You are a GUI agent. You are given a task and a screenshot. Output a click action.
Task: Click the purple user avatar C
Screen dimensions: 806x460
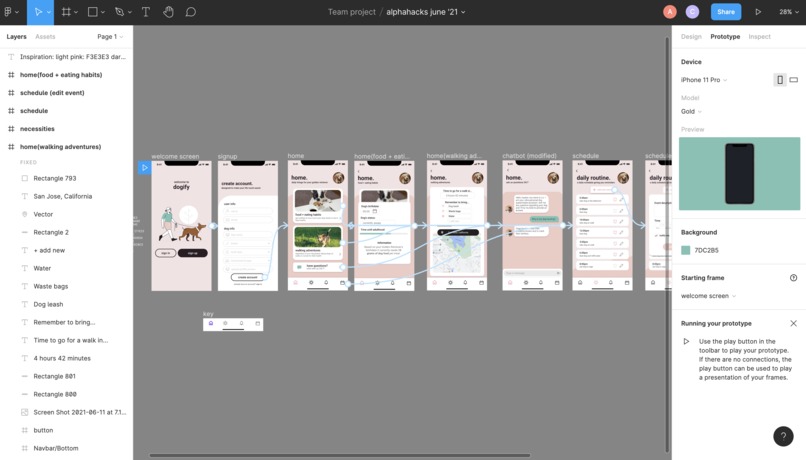pyautogui.click(x=692, y=12)
